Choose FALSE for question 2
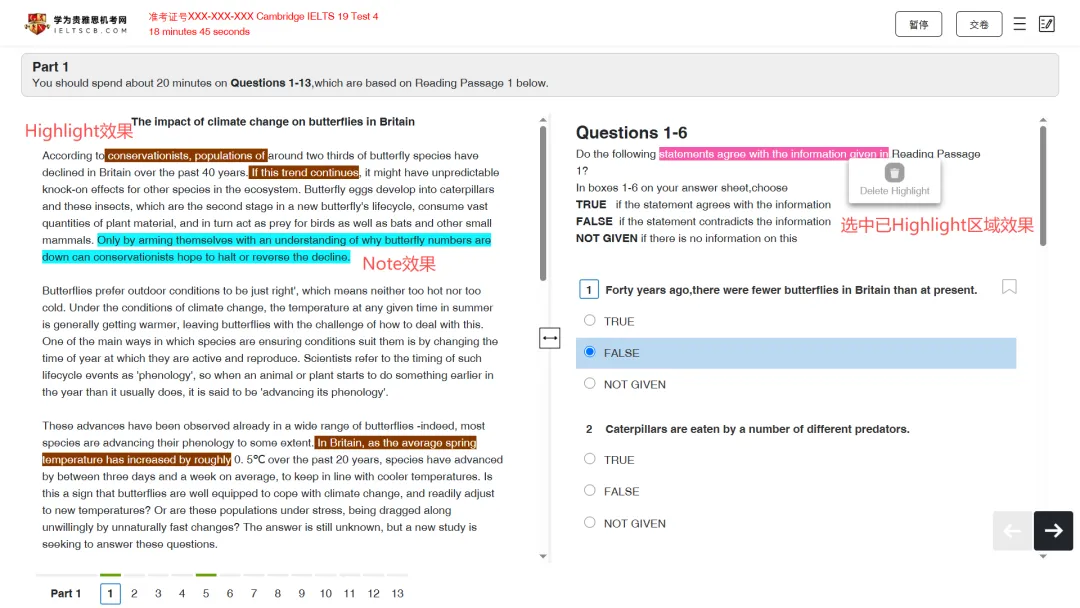This screenshot has width=1080, height=608. (590, 491)
